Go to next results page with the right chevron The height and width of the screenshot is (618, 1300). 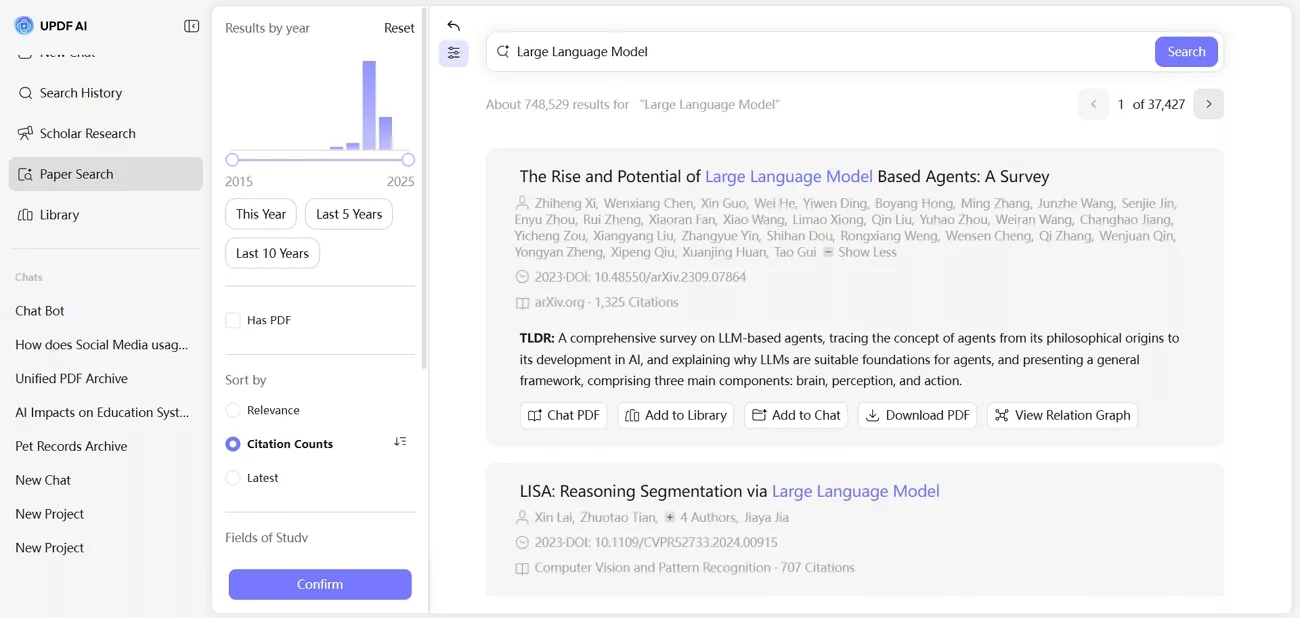tap(1209, 104)
